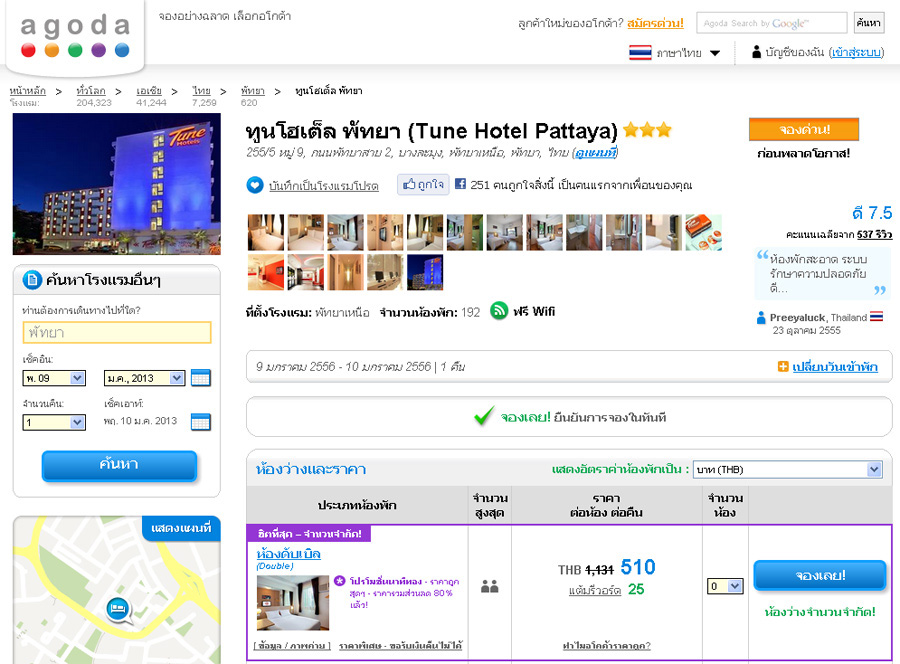900x664 pixels.
Task: Click the 7.5 rating score
Action: point(880,213)
